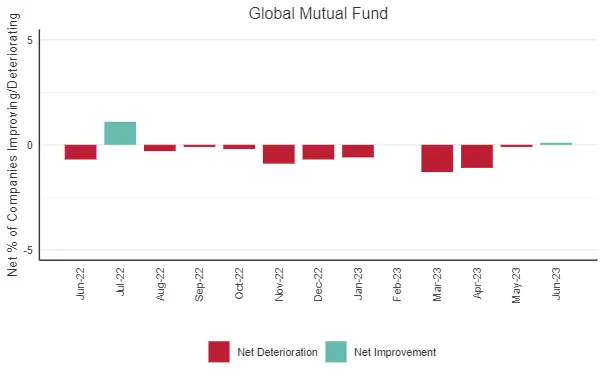Click the Oct-22 axis label
The height and width of the screenshot is (378, 605).
(x=239, y=284)
